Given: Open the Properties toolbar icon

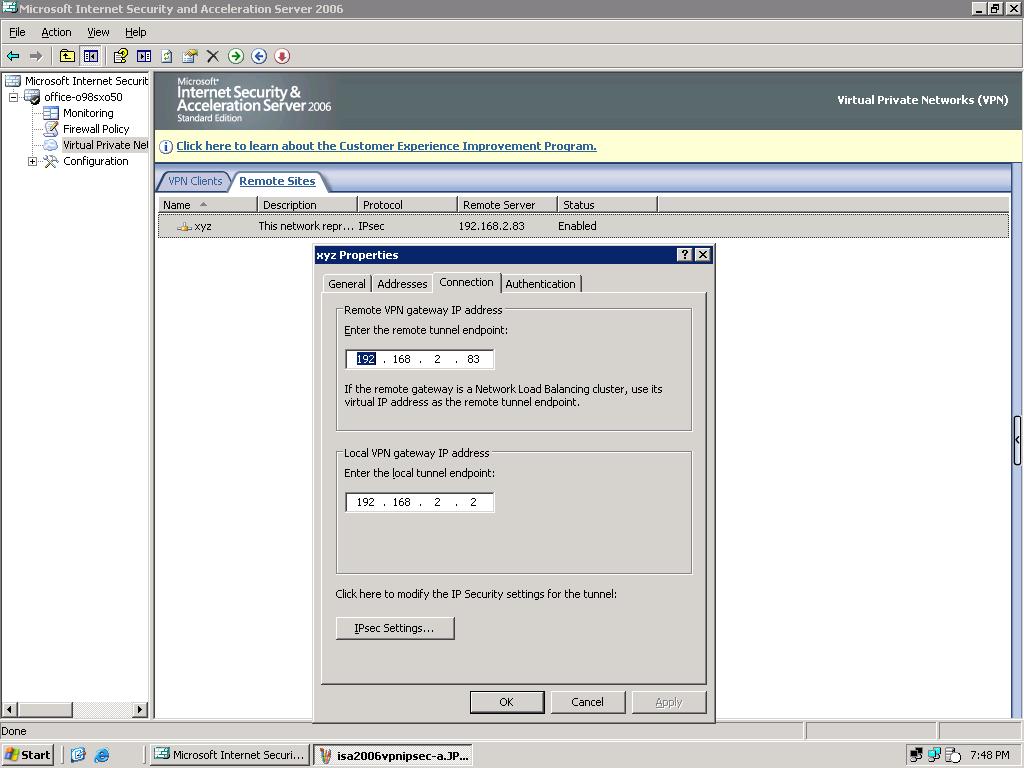Looking at the screenshot, I should 190,56.
